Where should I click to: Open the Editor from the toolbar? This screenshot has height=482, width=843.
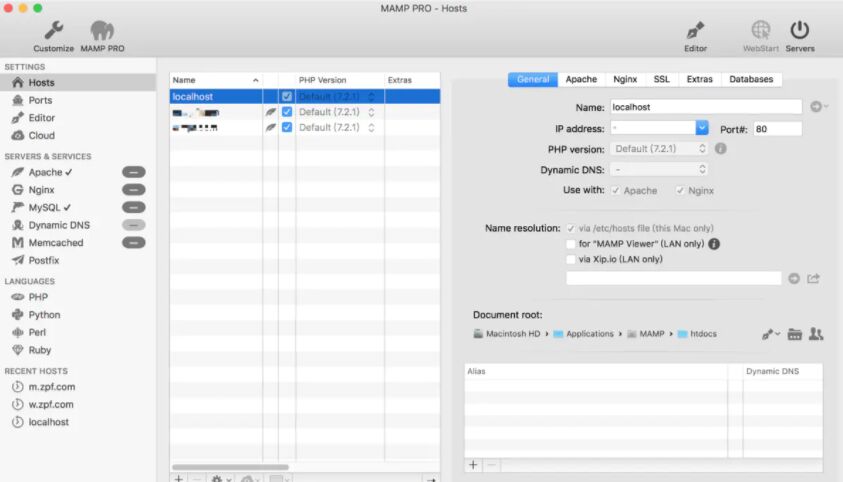click(695, 31)
